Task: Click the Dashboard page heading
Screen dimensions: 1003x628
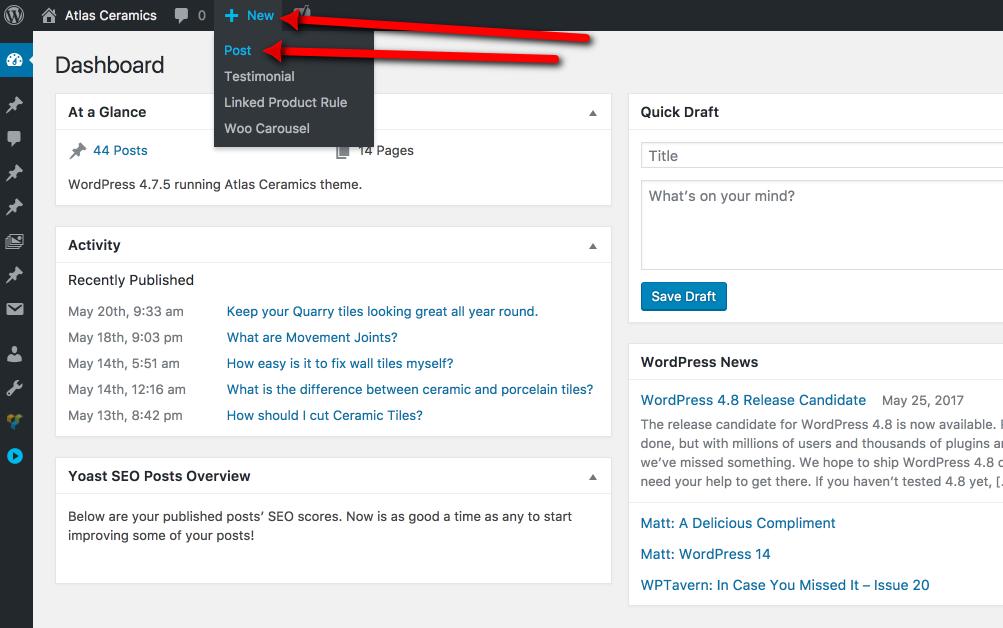Action: click(x=109, y=65)
